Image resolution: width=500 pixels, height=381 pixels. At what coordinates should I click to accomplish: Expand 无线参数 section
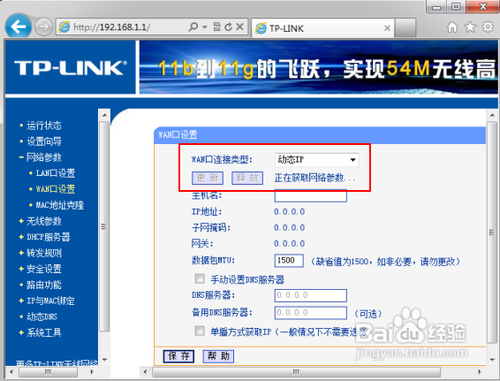[44, 221]
